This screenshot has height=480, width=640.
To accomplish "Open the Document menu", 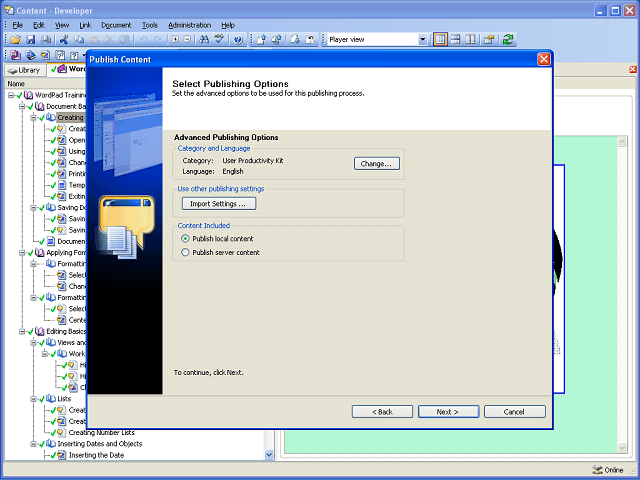I will coord(116,25).
